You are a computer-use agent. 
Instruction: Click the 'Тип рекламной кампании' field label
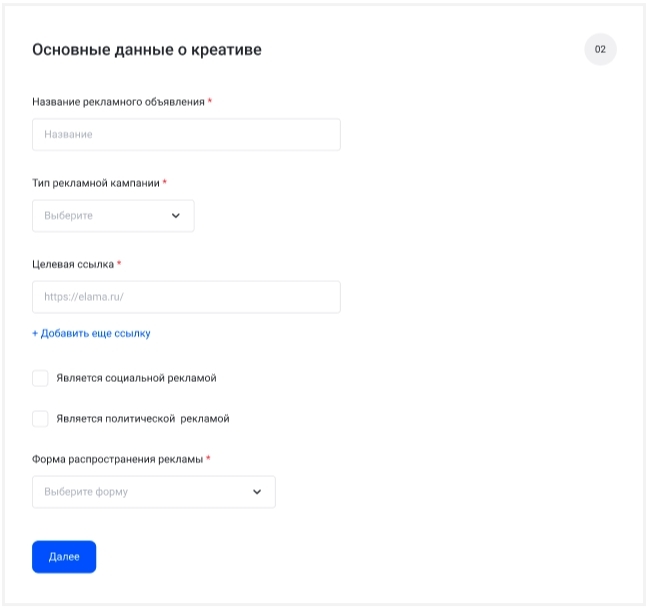coord(96,183)
